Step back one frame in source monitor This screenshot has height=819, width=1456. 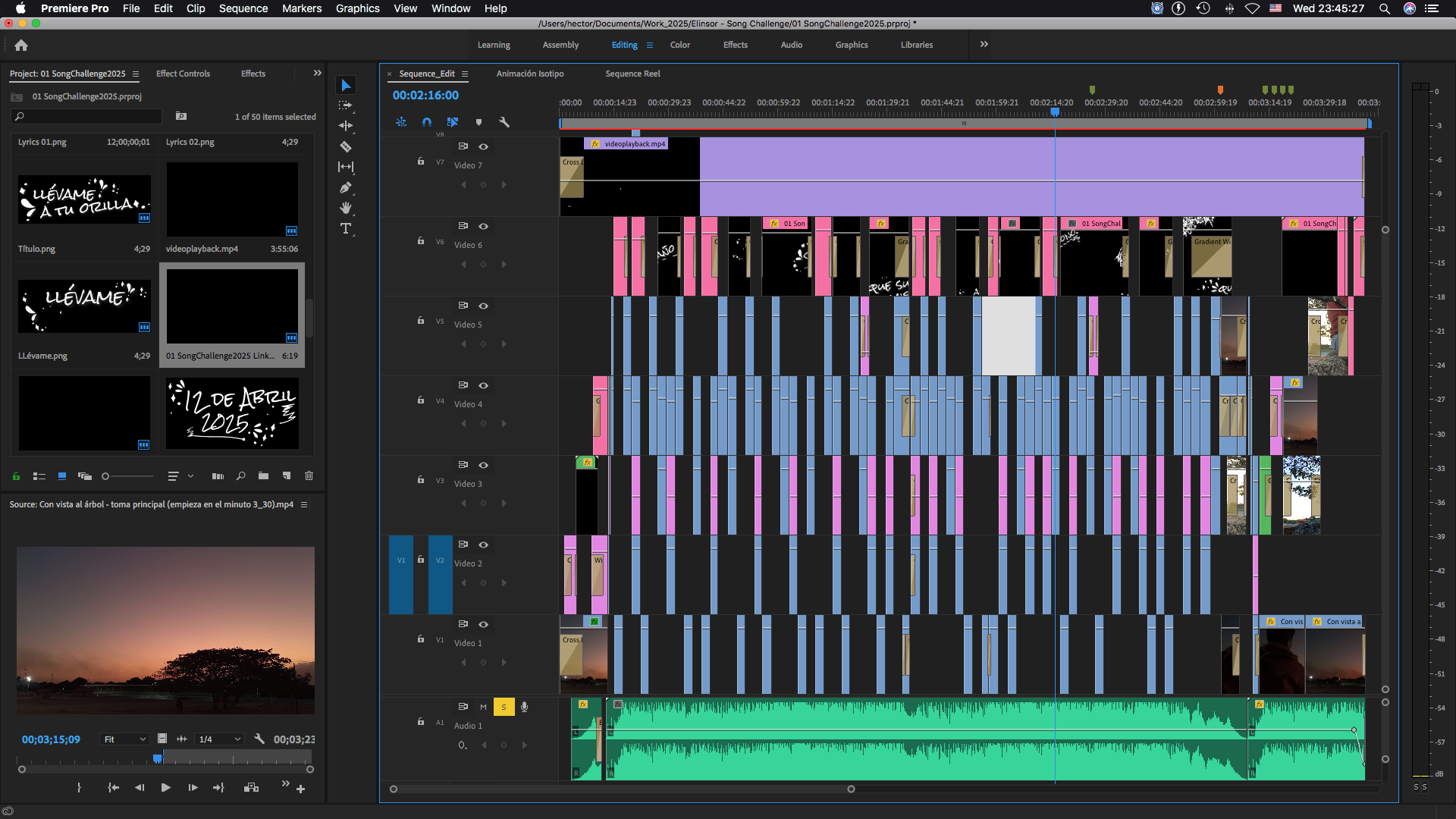pyautogui.click(x=140, y=788)
